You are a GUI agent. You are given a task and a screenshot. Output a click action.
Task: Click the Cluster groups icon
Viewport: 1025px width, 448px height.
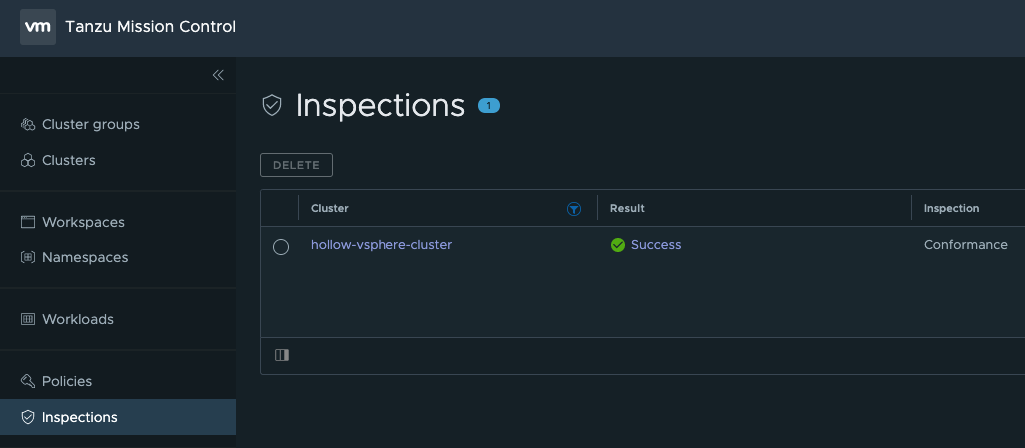[x=28, y=125]
